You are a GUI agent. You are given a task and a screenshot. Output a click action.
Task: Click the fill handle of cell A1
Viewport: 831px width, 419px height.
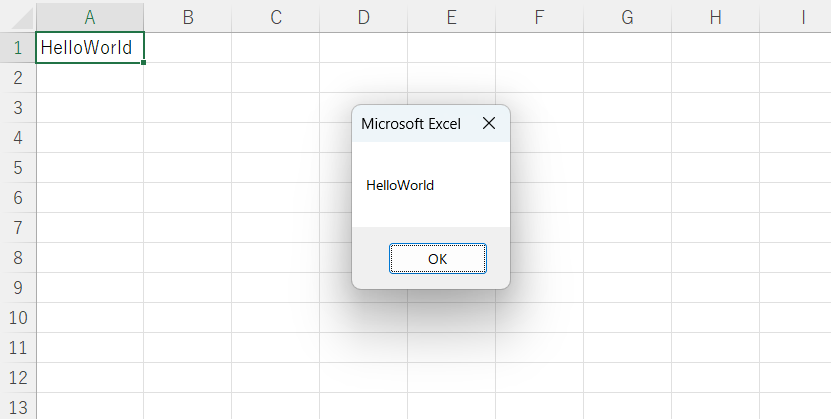pos(144,62)
